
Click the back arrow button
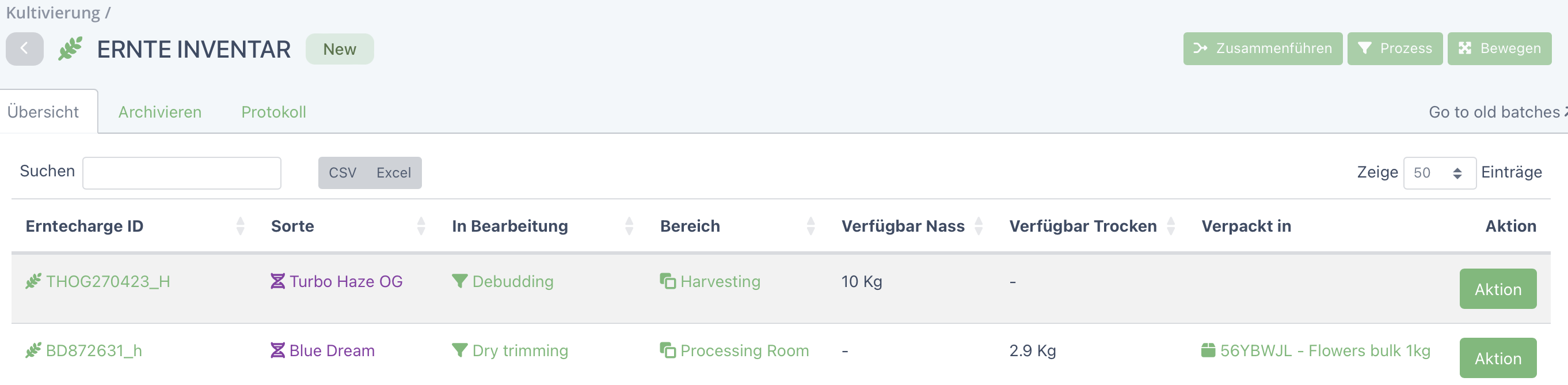pos(24,49)
